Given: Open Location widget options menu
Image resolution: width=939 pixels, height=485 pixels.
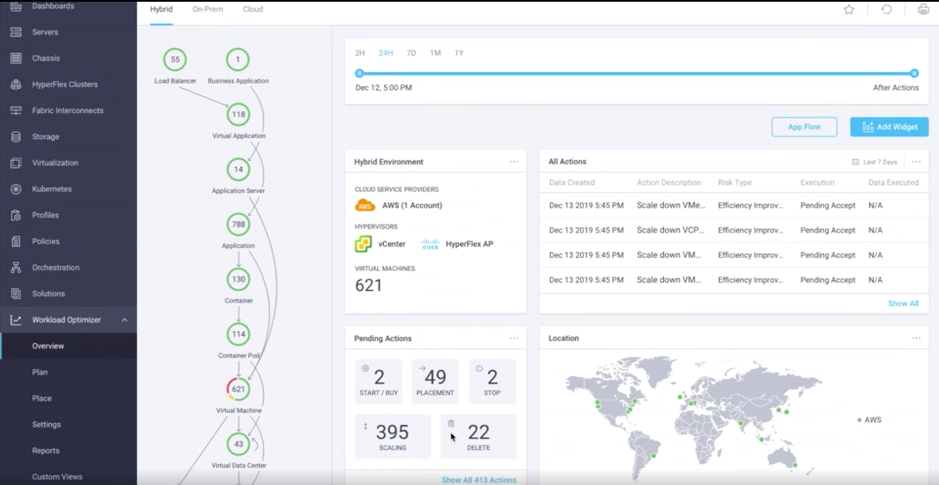Looking at the screenshot, I should click(916, 338).
